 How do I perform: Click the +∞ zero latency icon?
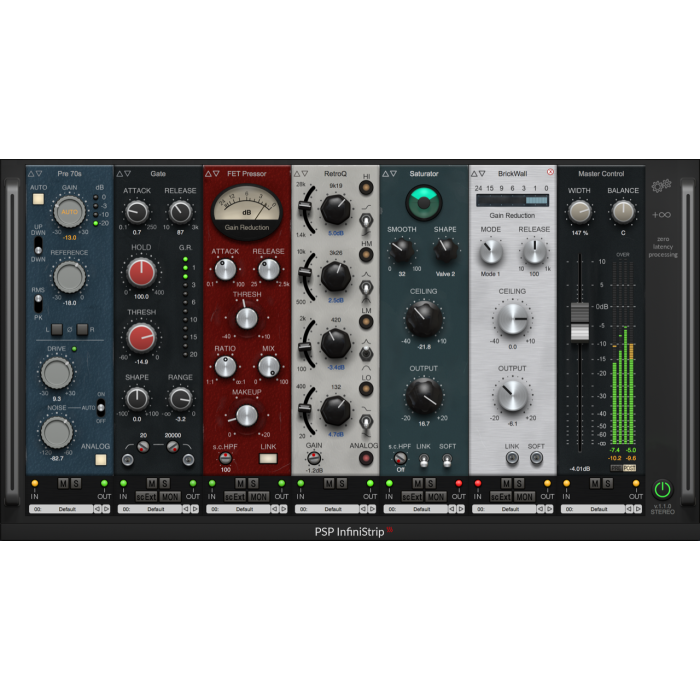(661, 215)
